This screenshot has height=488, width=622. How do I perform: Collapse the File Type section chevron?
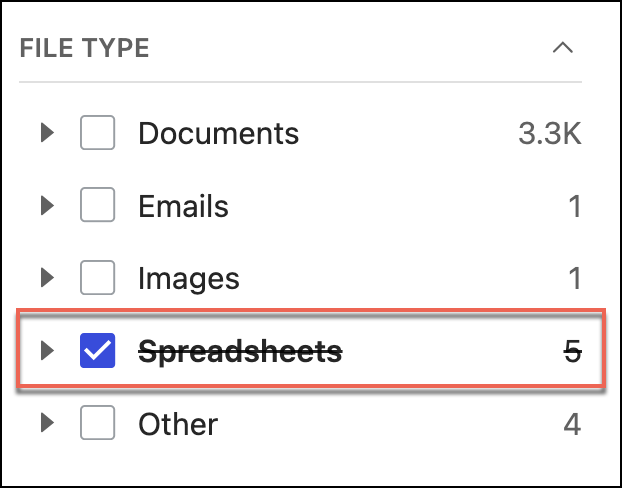tap(563, 47)
